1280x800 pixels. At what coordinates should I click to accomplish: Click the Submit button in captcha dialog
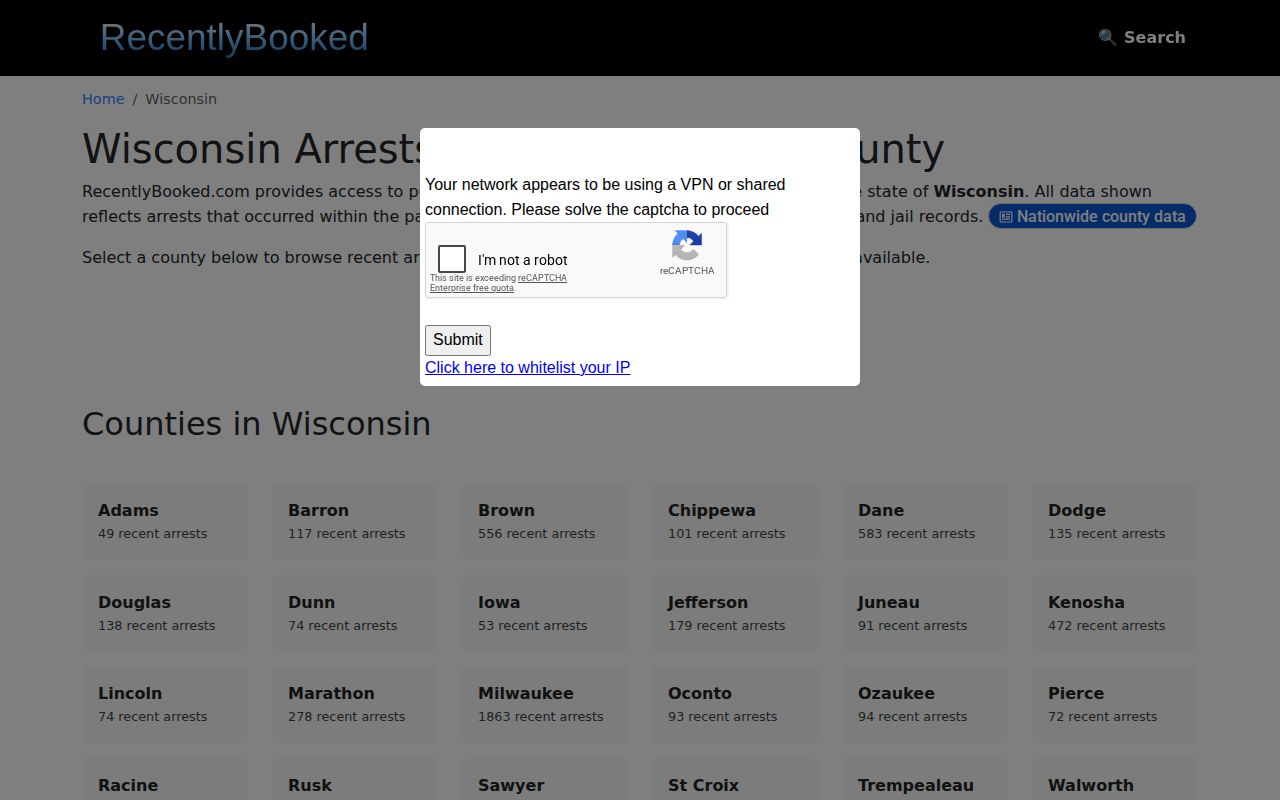tap(458, 340)
